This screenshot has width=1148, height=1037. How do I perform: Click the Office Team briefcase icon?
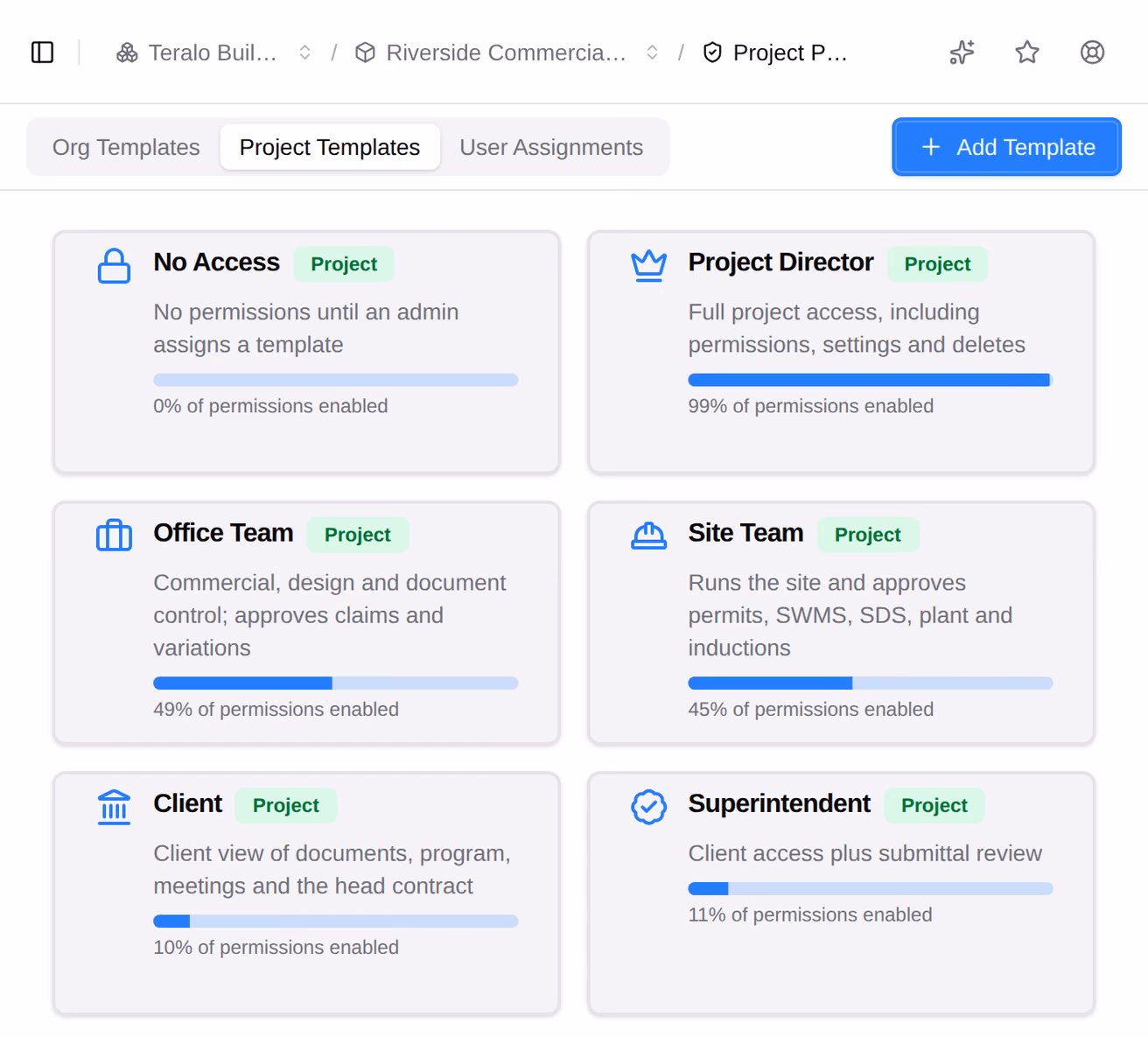point(114,535)
